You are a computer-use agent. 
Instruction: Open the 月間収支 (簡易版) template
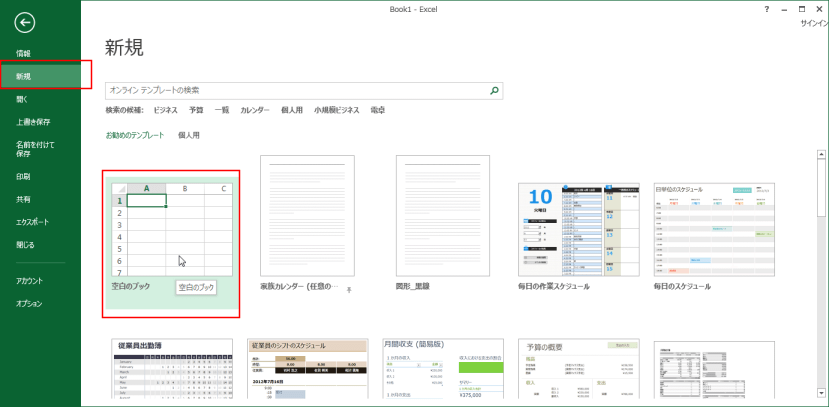443,370
